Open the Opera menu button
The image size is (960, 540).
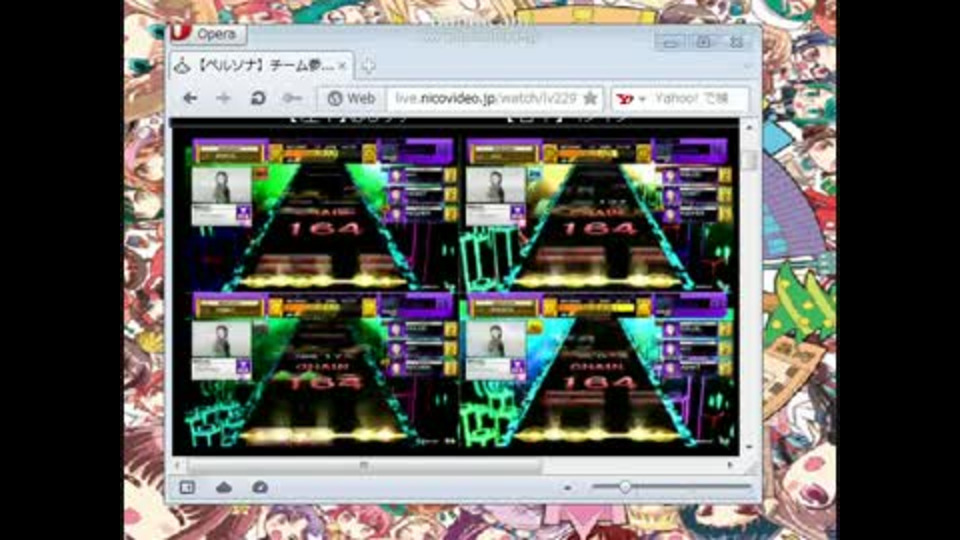[208, 34]
